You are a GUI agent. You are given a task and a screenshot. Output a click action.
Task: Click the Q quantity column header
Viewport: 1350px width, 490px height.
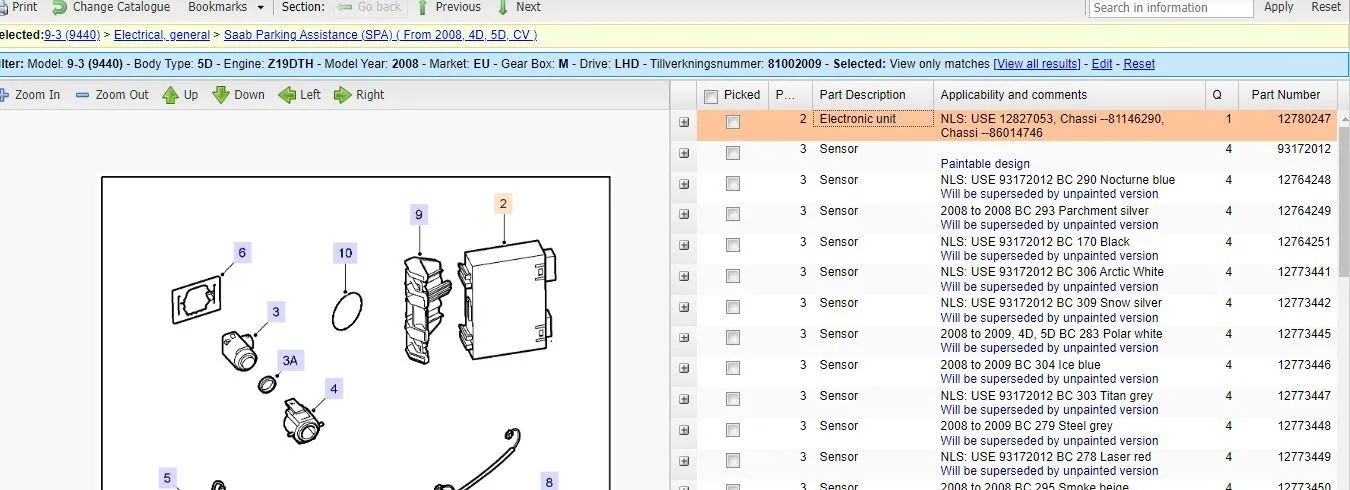[x=1220, y=95]
